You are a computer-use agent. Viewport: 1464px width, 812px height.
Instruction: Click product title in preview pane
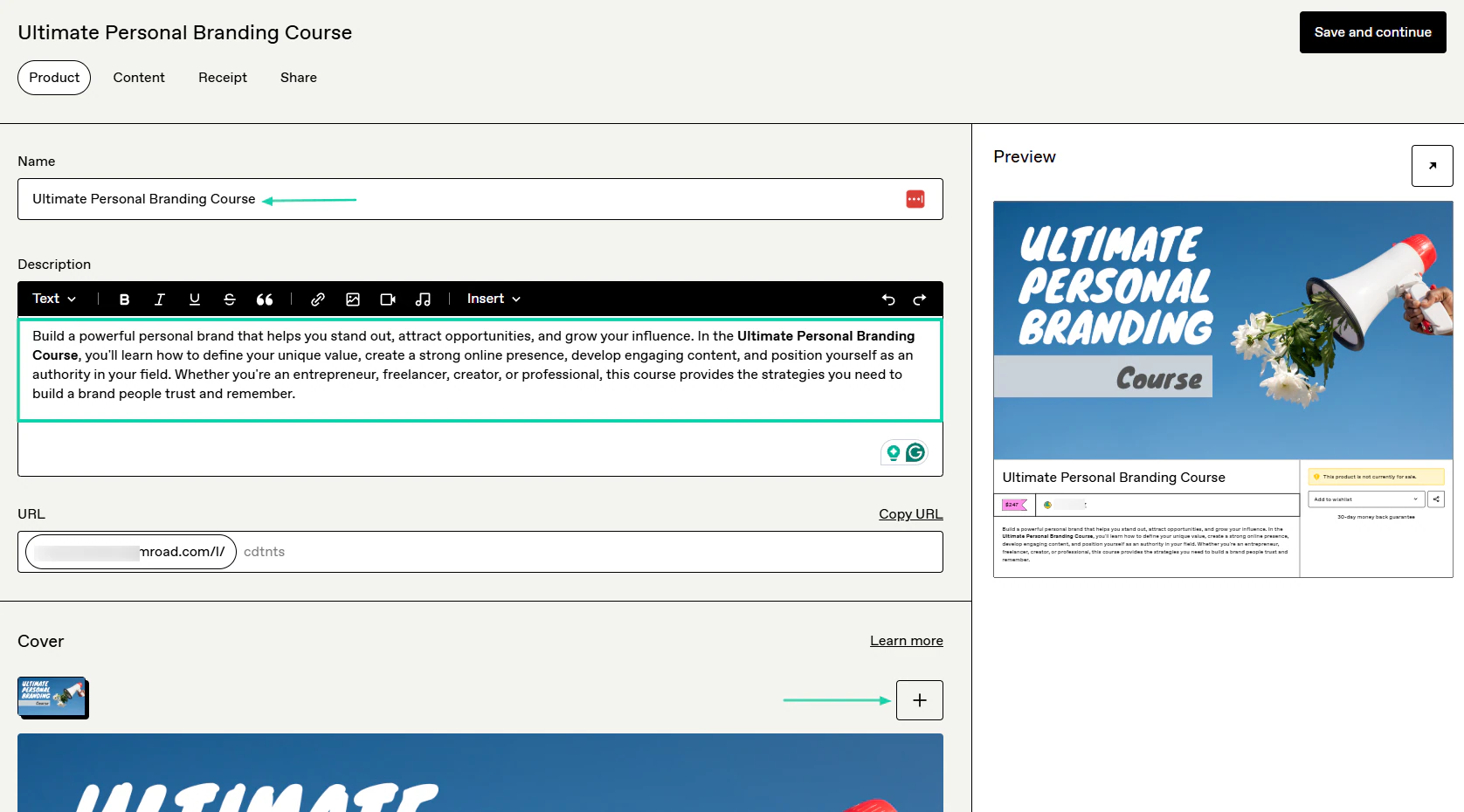(x=1114, y=478)
